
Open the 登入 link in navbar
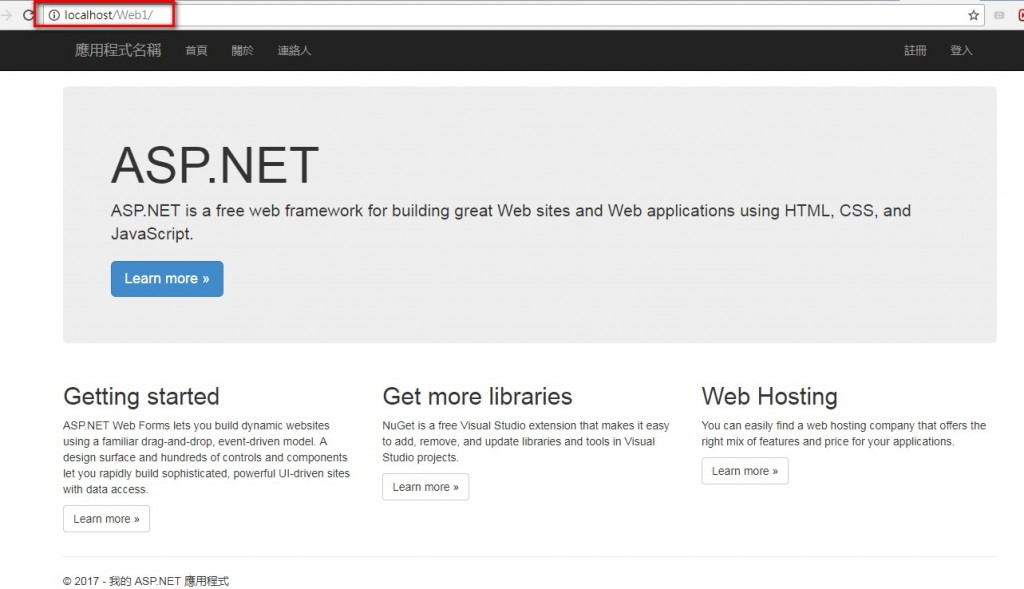961,50
